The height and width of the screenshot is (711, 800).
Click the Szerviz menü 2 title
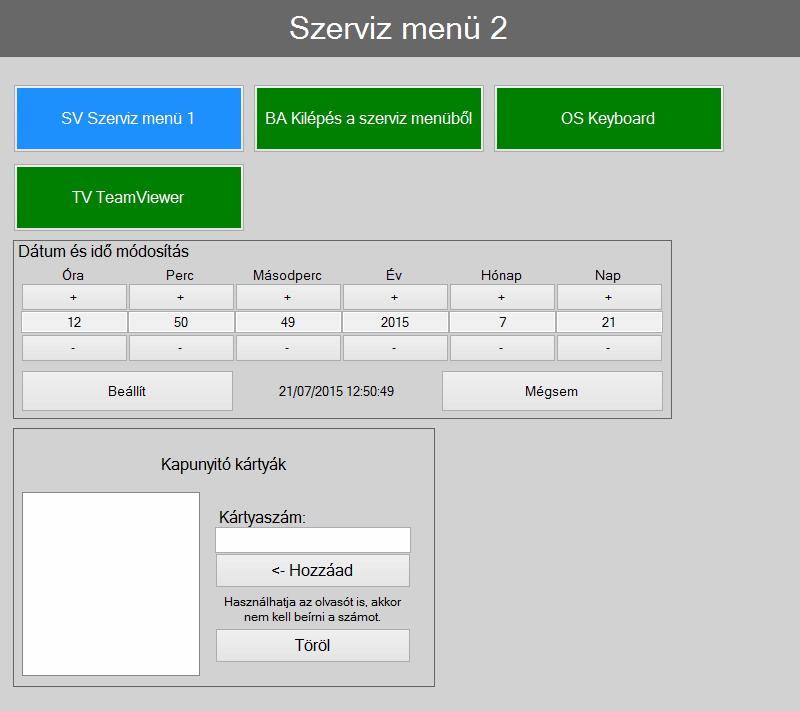point(398,28)
